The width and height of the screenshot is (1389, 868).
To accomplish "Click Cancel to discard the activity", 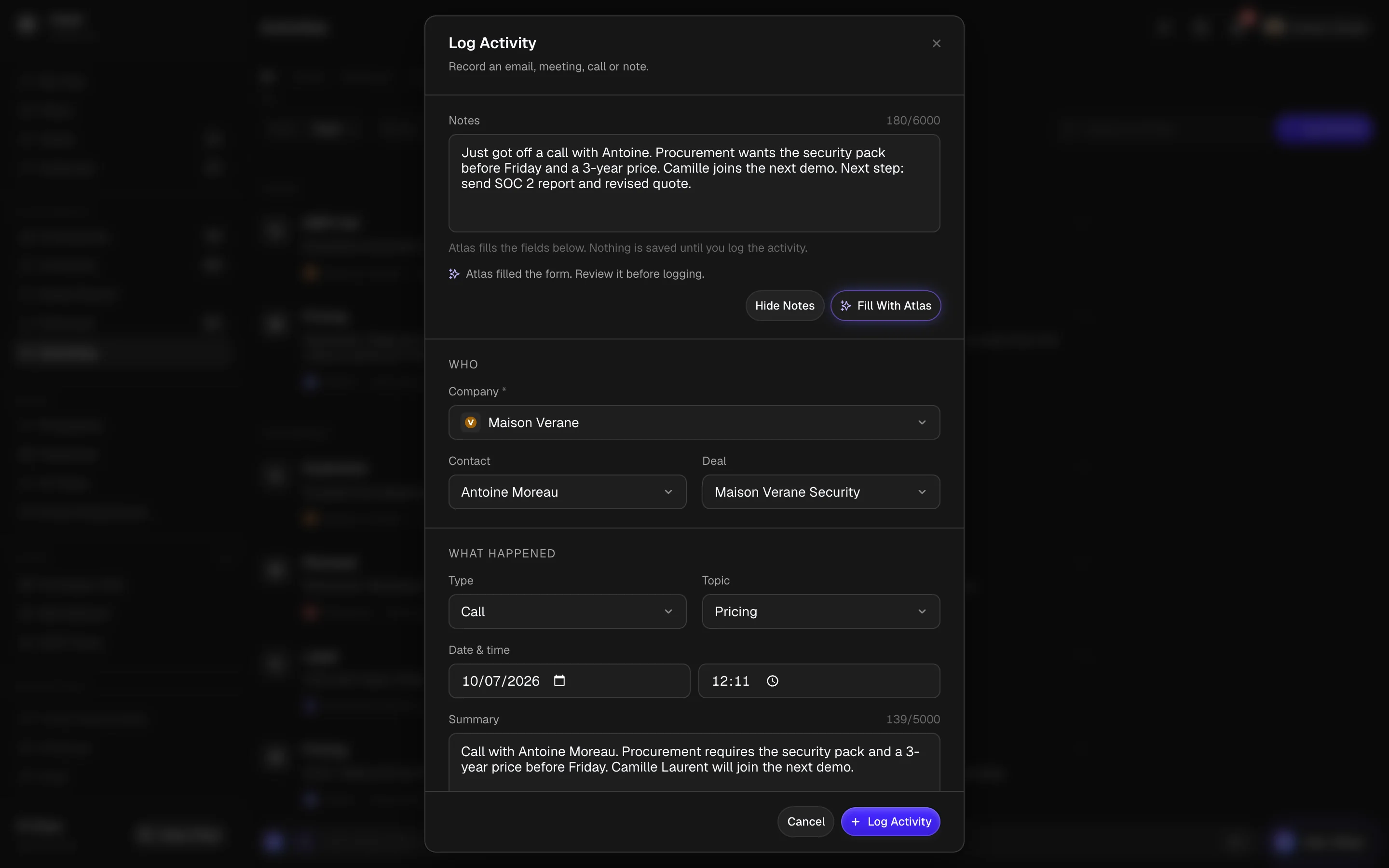I will [x=806, y=822].
